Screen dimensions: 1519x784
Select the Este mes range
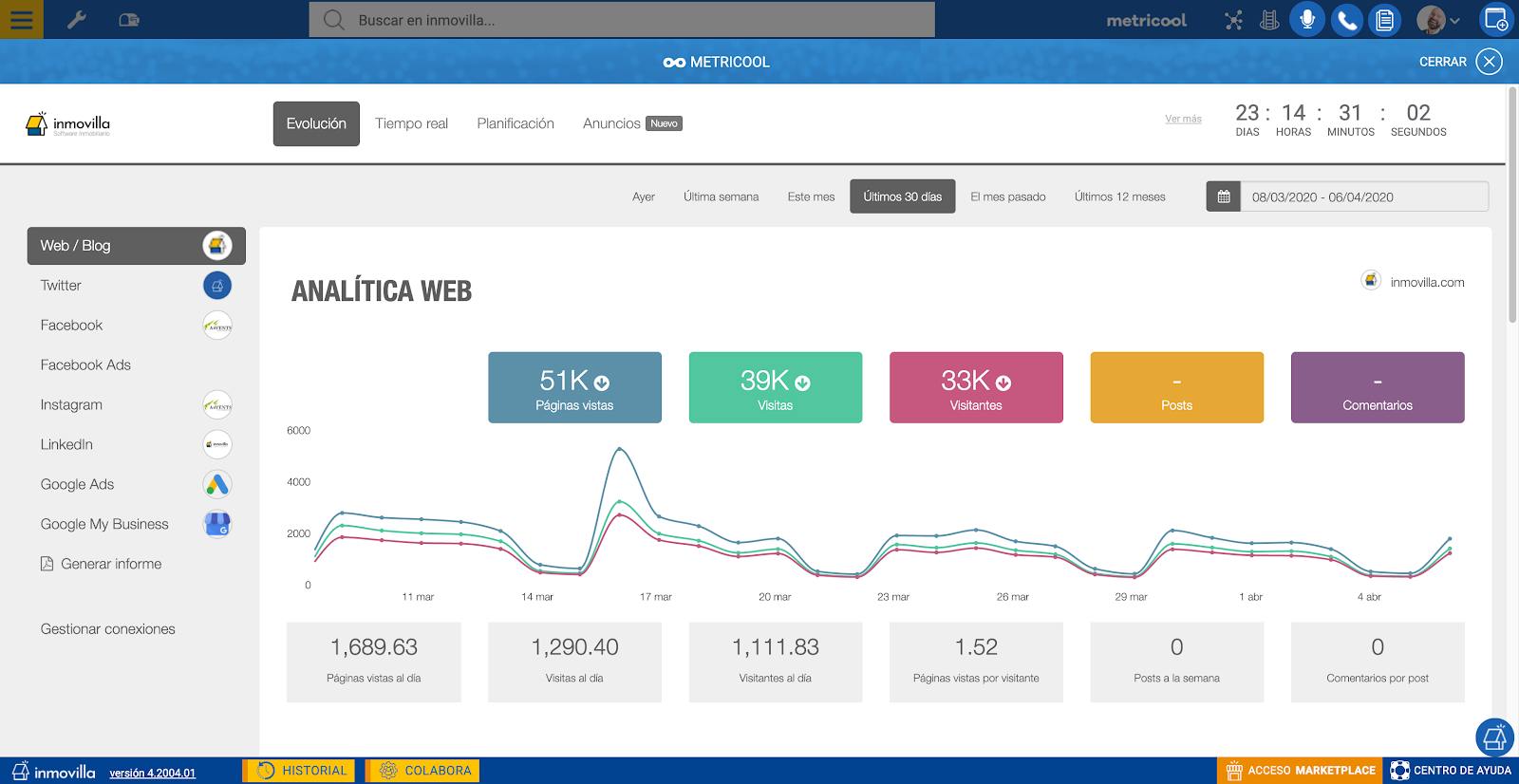pos(811,196)
